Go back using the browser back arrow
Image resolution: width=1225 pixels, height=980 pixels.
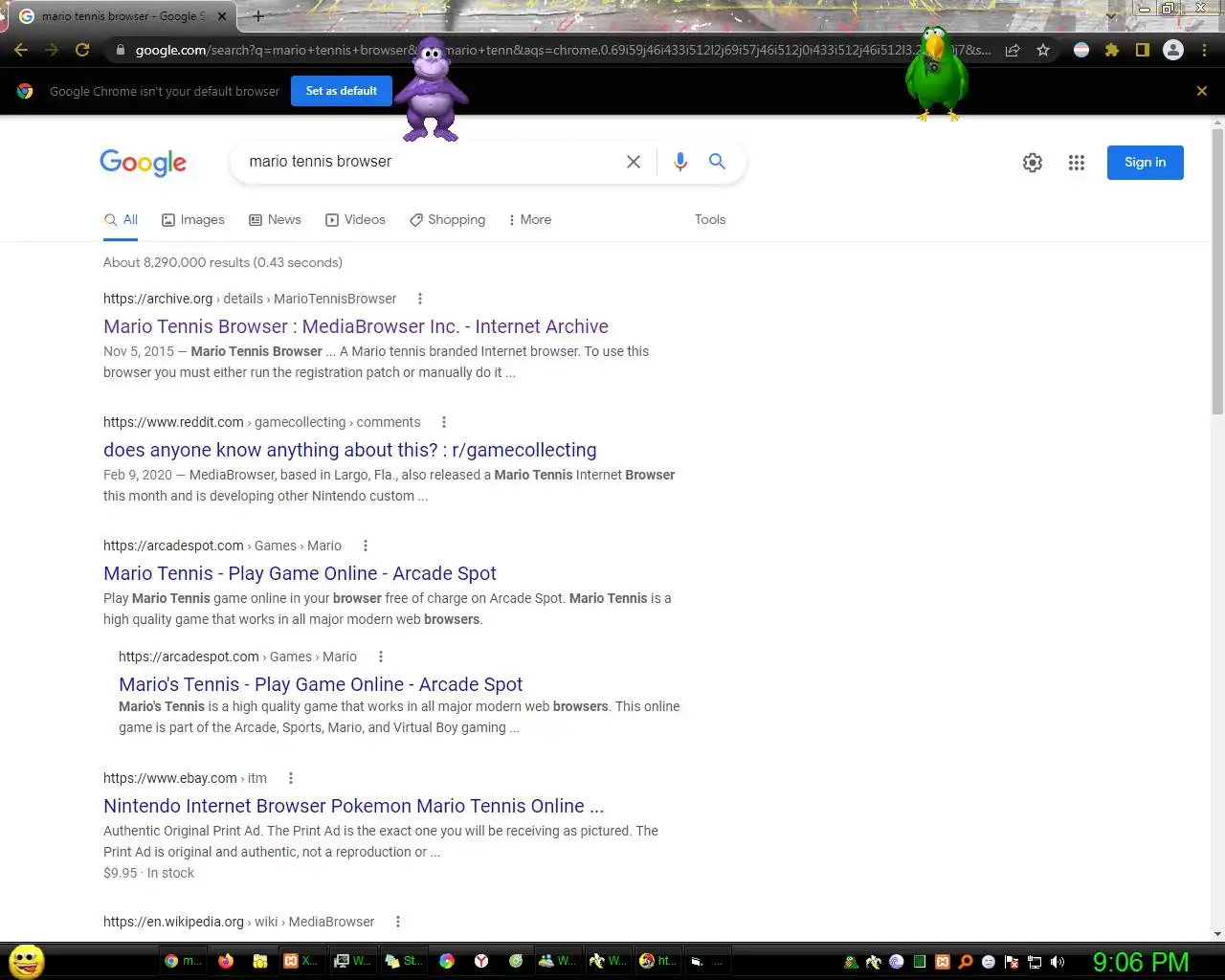pos(21,50)
